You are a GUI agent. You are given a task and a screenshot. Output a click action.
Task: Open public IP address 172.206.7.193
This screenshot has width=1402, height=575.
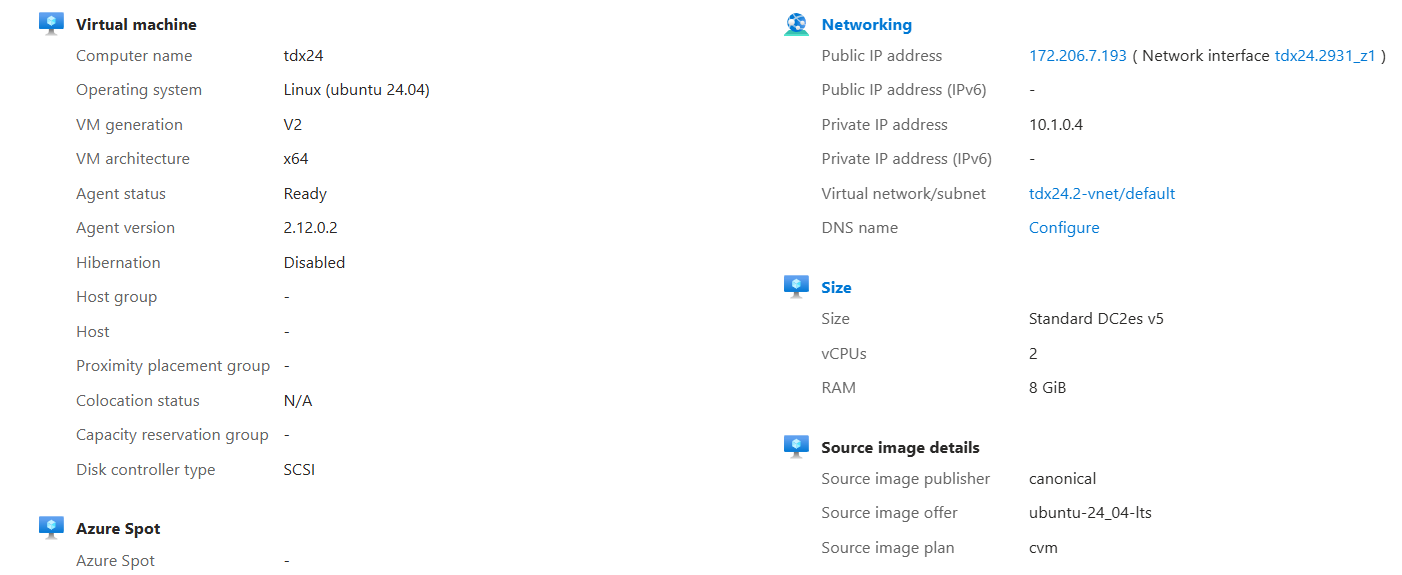pyautogui.click(x=1077, y=56)
